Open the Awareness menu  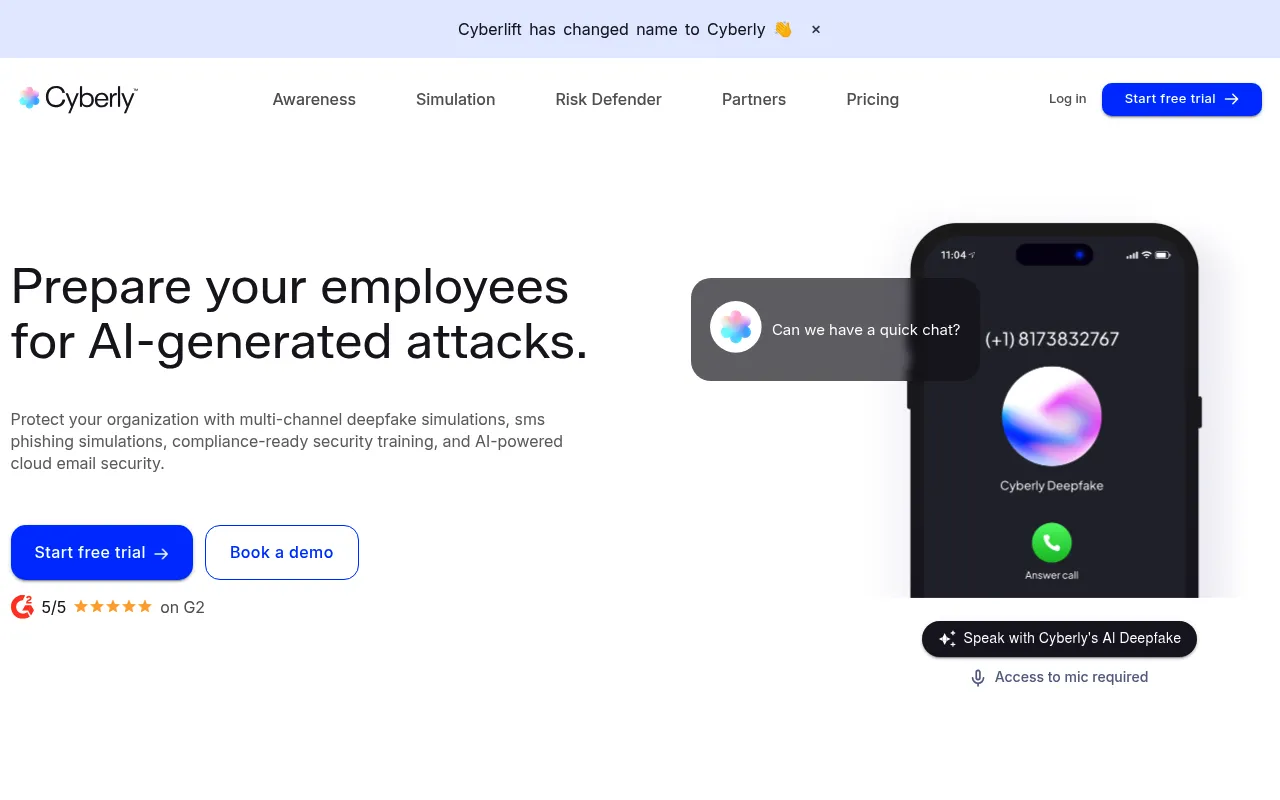pos(314,99)
